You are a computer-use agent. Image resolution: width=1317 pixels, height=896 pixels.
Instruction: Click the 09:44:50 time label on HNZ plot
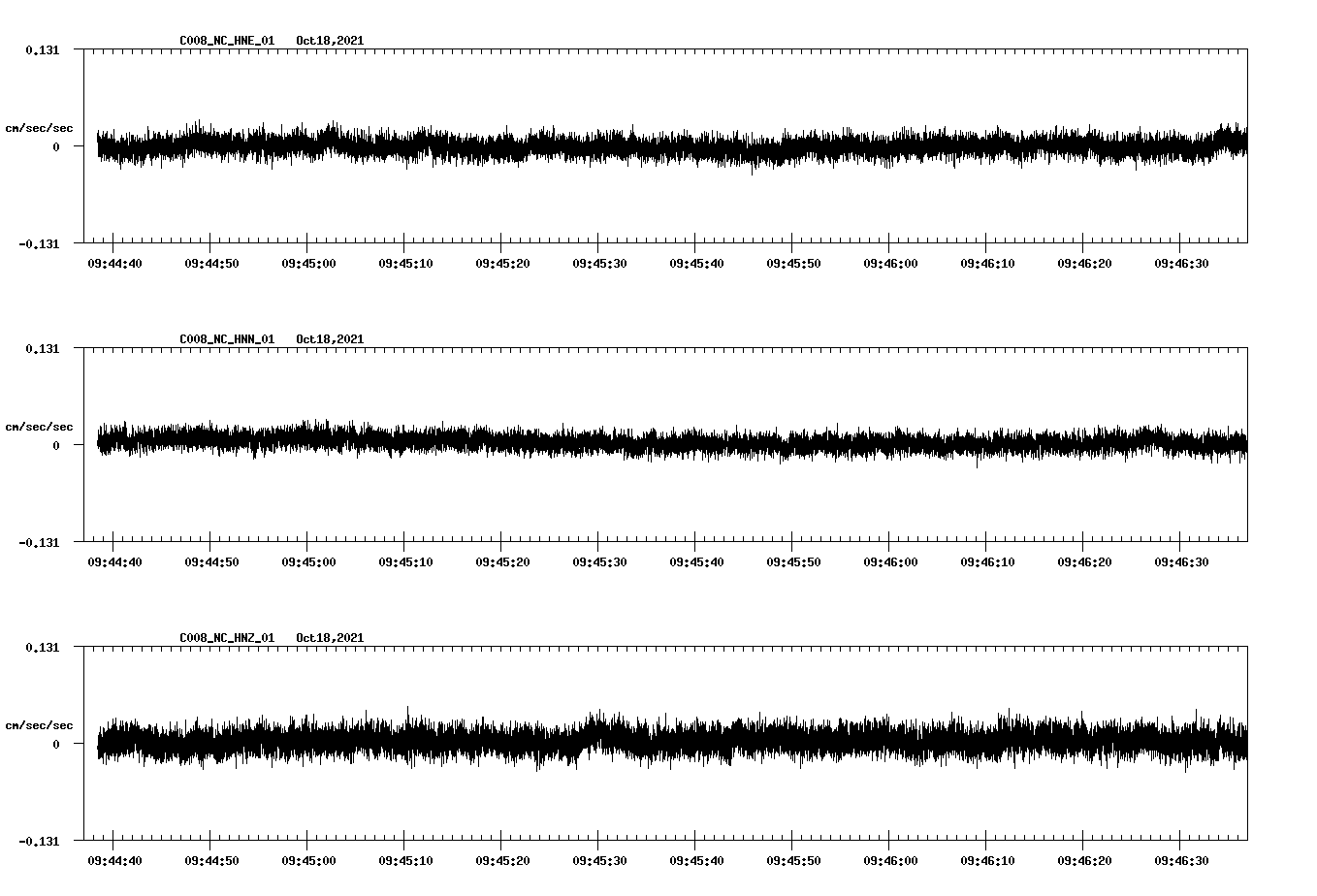[211, 861]
